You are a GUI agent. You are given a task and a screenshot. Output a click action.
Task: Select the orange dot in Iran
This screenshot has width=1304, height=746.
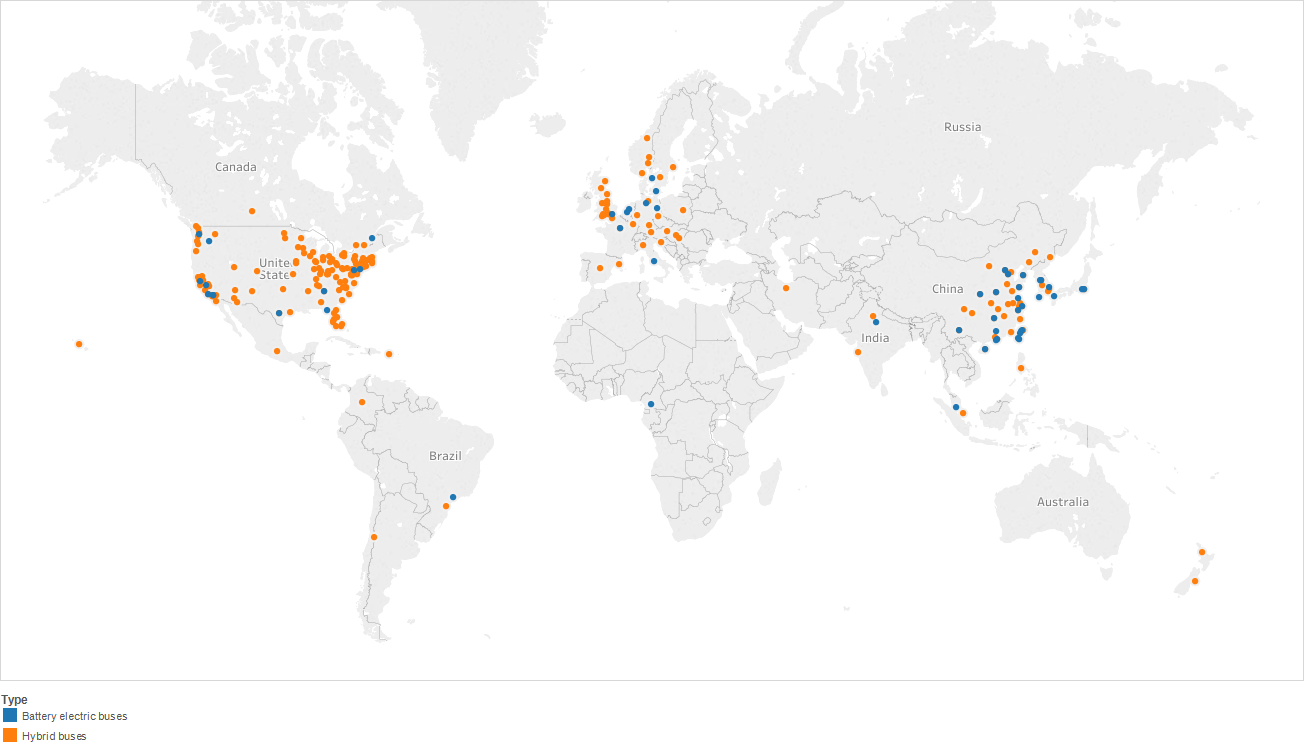786,288
